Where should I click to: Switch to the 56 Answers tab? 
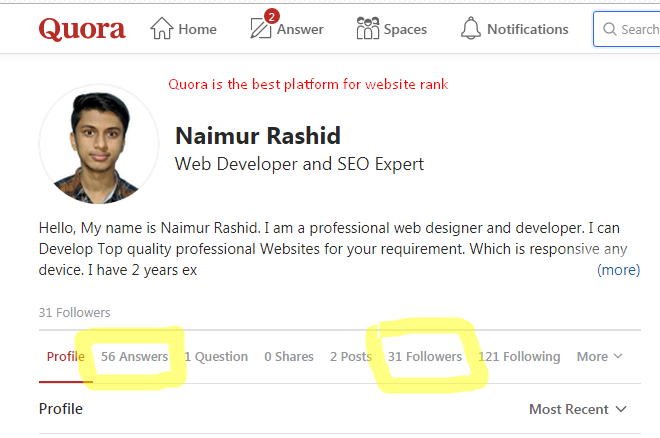(x=134, y=357)
